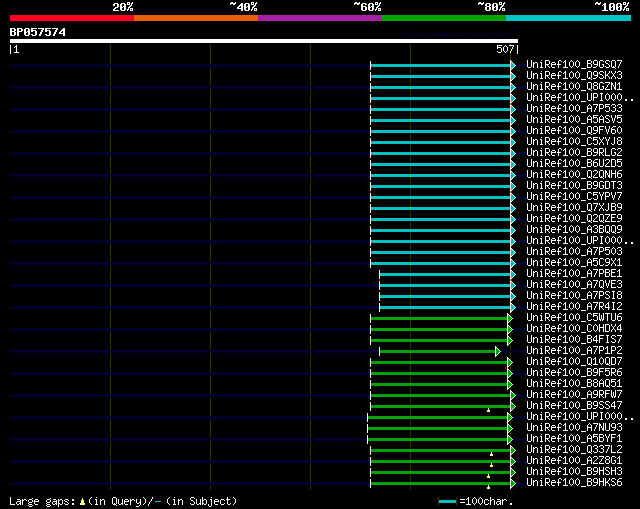This screenshot has width=640, height=509.
Task: Select the UniRef100_B9HKS6 label
Action: (574, 483)
